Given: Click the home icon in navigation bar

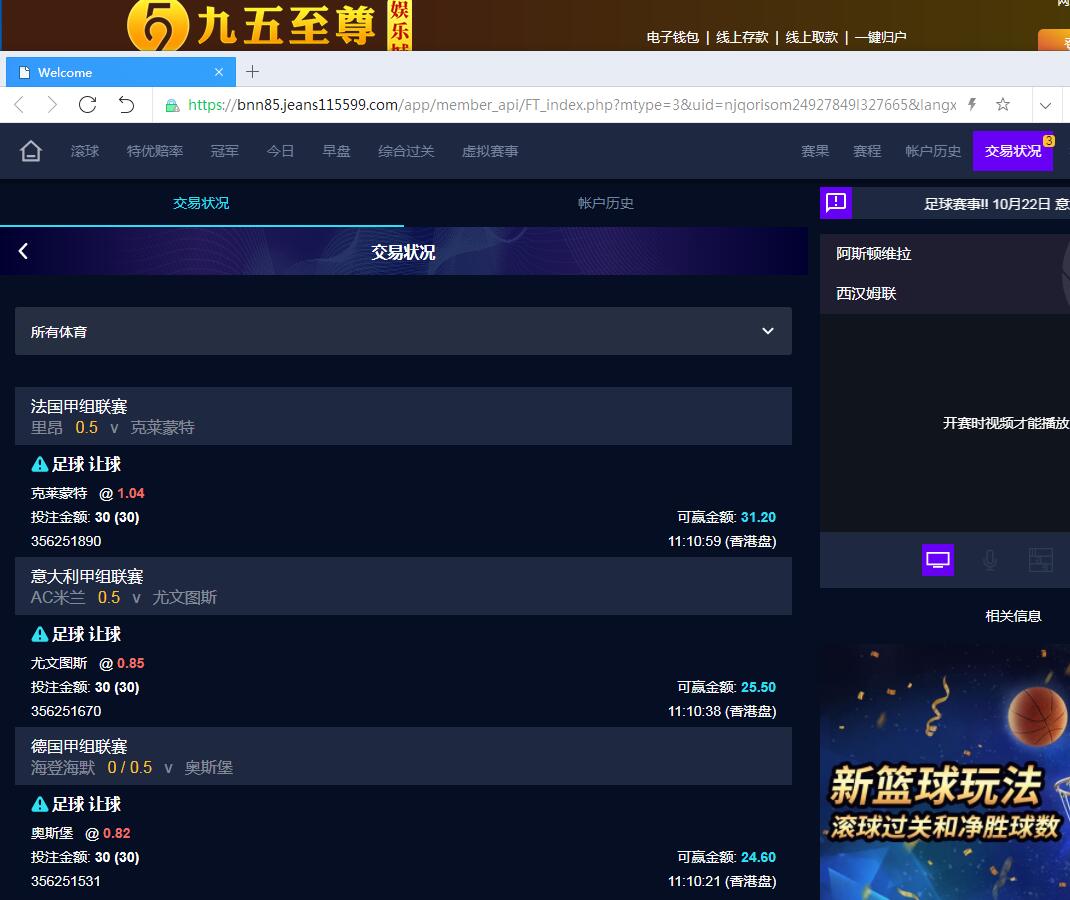Looking at the screenshot, I should coord(31,151).
